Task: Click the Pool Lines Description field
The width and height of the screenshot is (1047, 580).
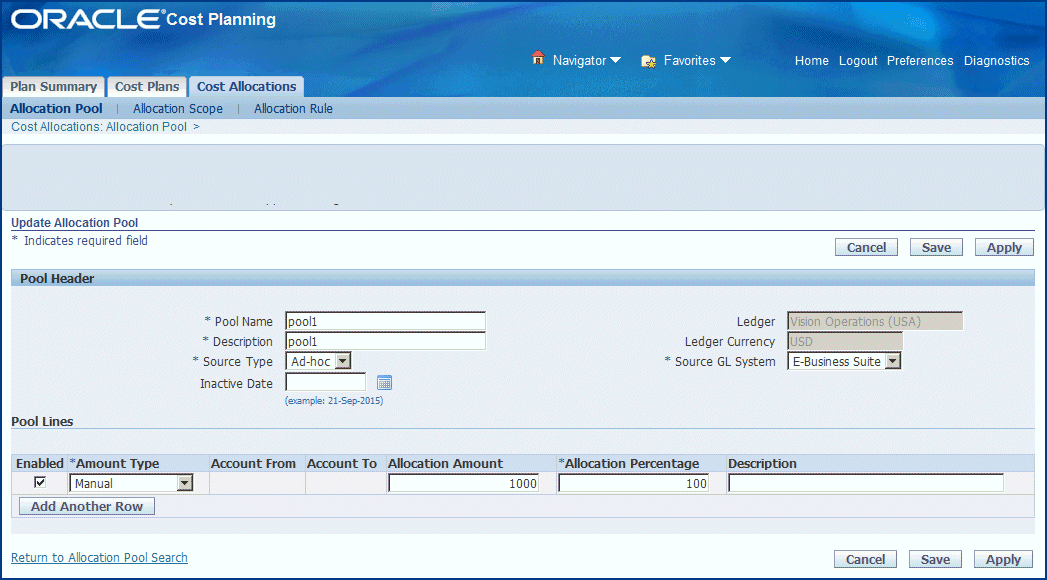Action: (866, 483)
